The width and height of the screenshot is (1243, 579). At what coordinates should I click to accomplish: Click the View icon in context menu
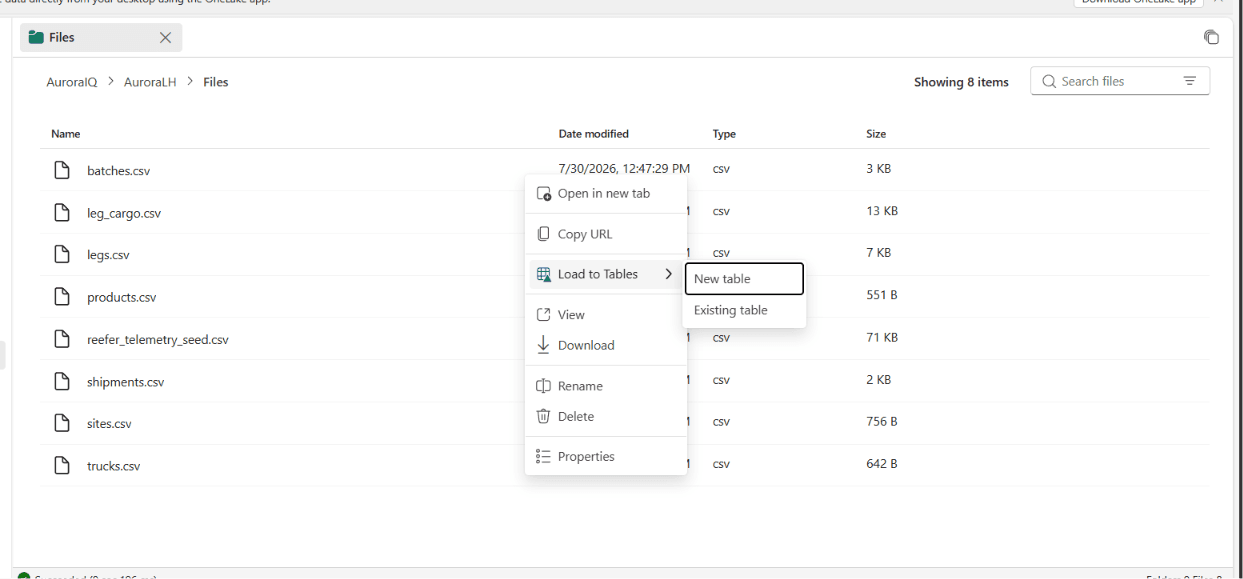tap(544, 315)
